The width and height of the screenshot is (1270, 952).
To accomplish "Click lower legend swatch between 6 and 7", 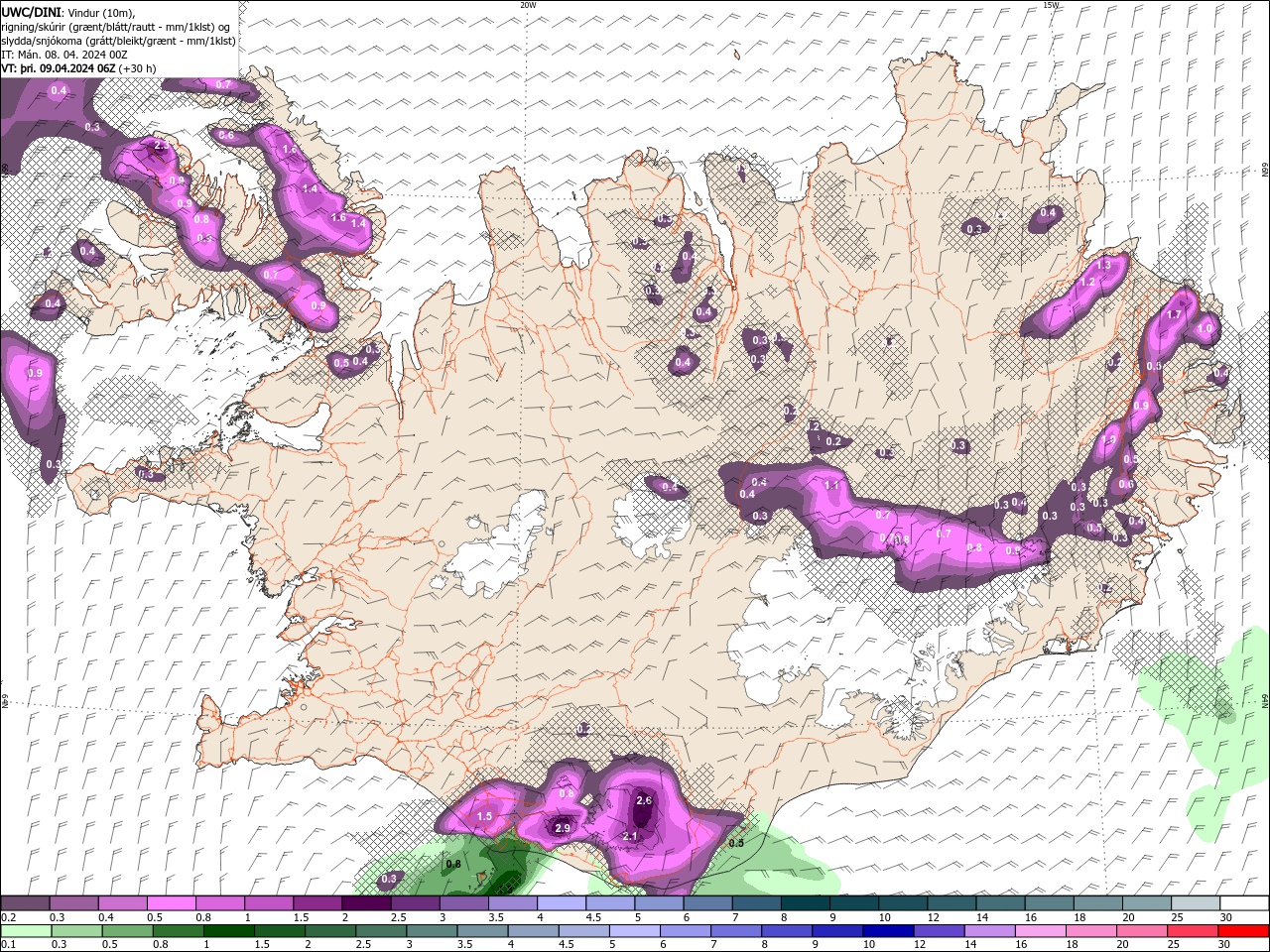I will click(x=685, y=931).
